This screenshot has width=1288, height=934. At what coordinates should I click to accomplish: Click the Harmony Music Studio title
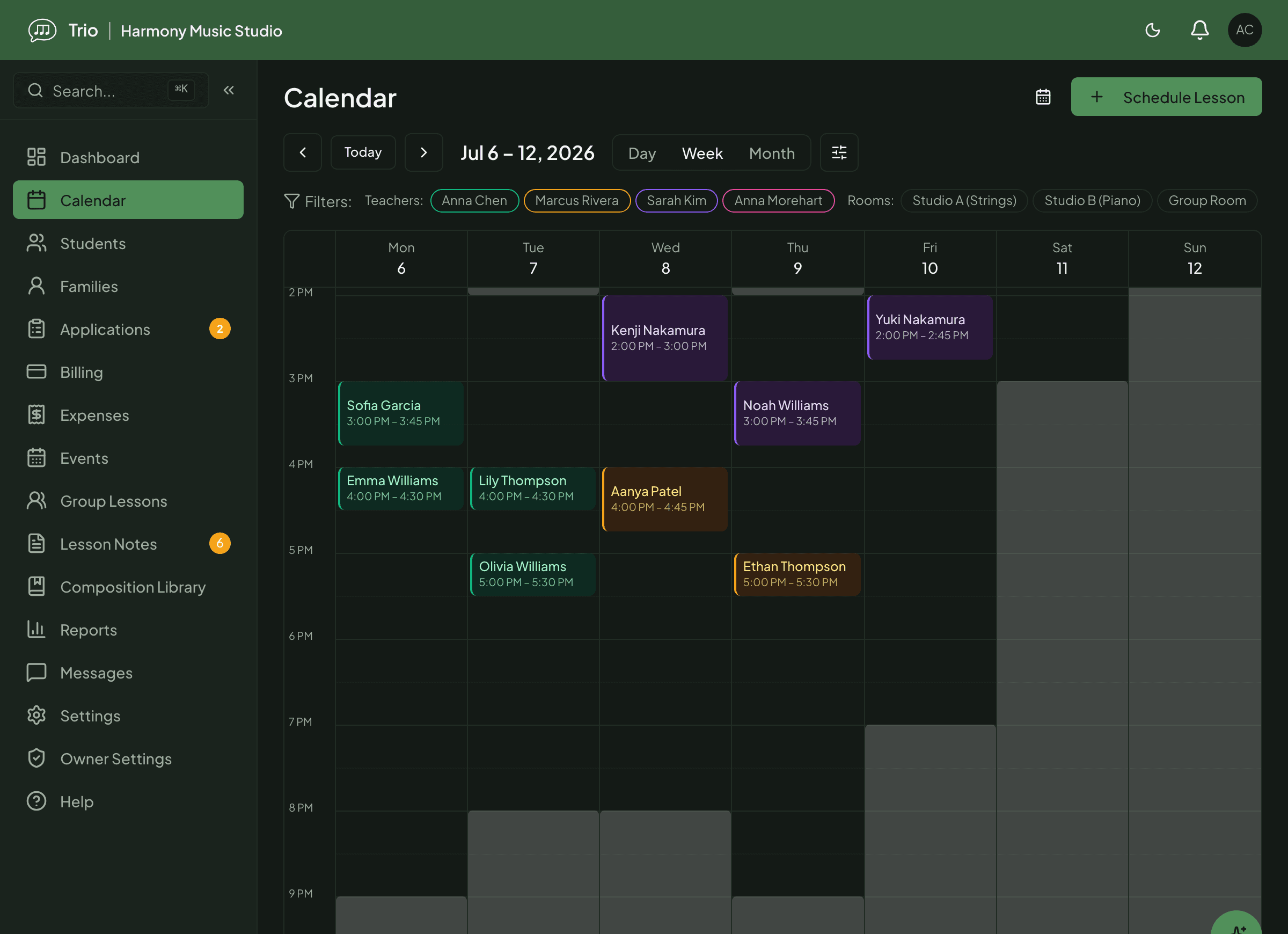click(201, 31)
